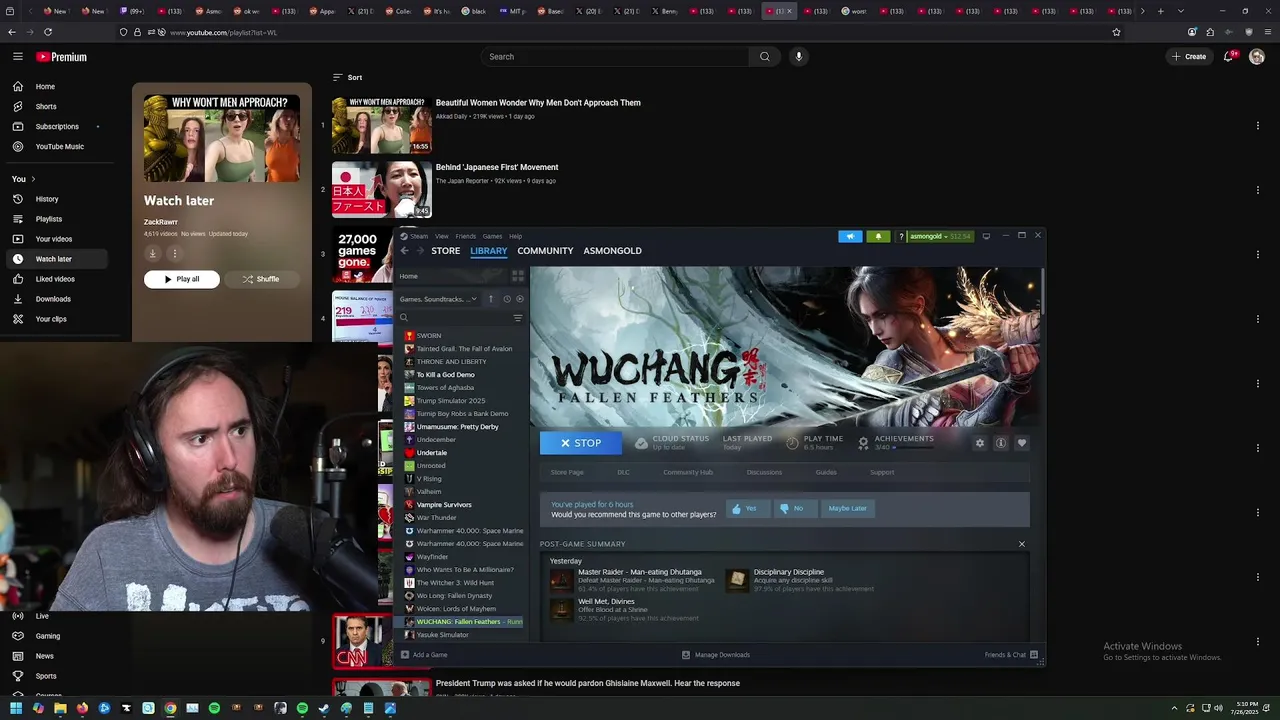Open the Guides link for WUCHANG
Image resolution: width=1280 pixels, height=720 pixels.
826,472
